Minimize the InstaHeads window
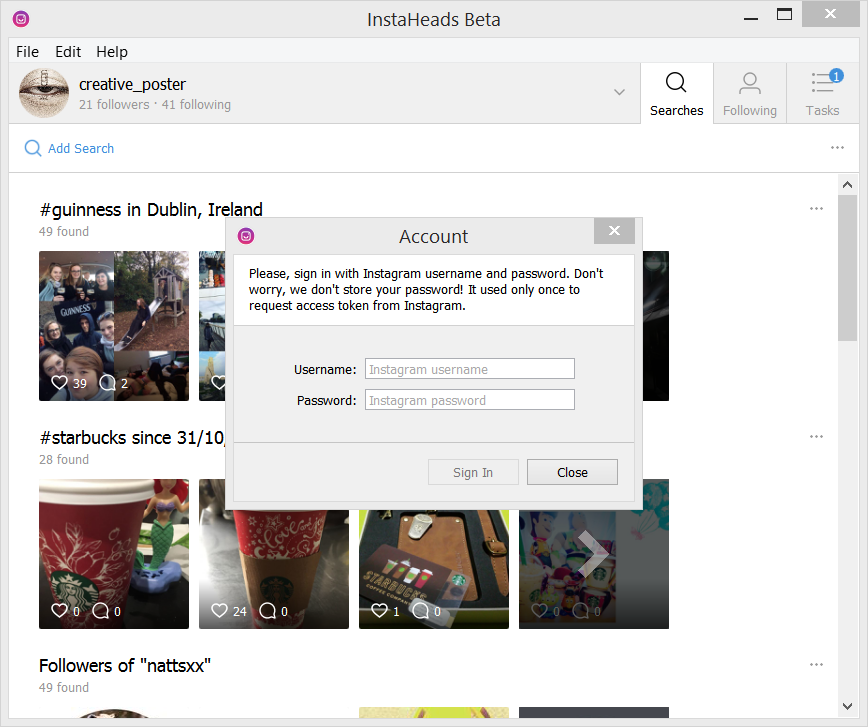Screen dimensions: 868x727 [x=751, y=17]
